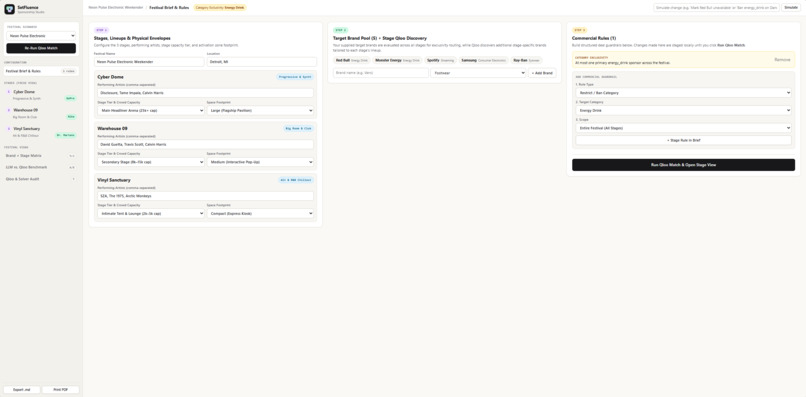
Task: Click the Commercial Rules (1) heading
Action: coord(590,38)
